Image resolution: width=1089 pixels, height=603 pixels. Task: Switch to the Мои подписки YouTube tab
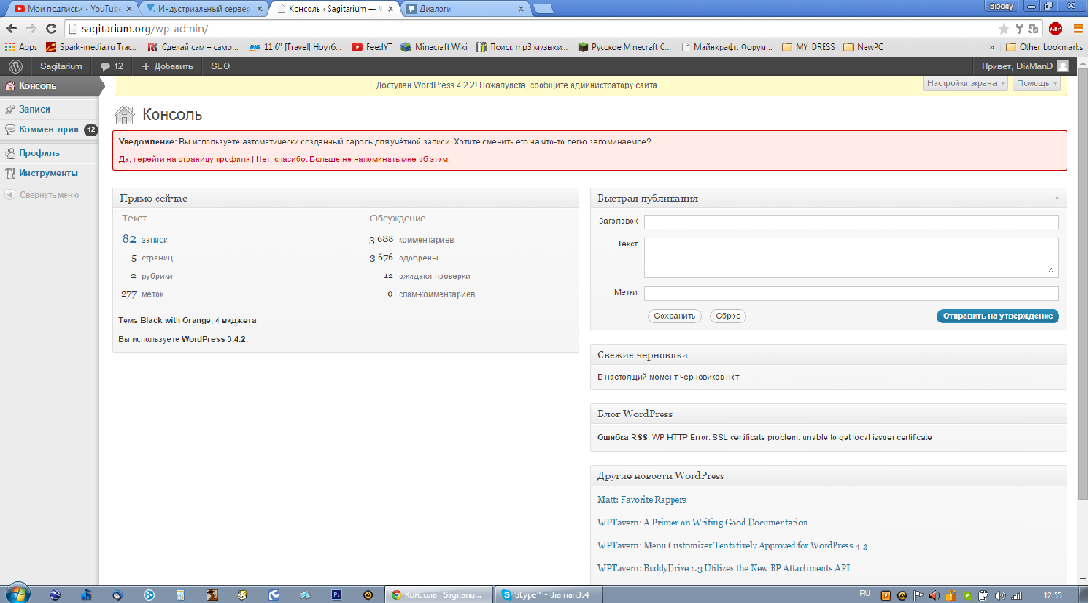point(70,9)
